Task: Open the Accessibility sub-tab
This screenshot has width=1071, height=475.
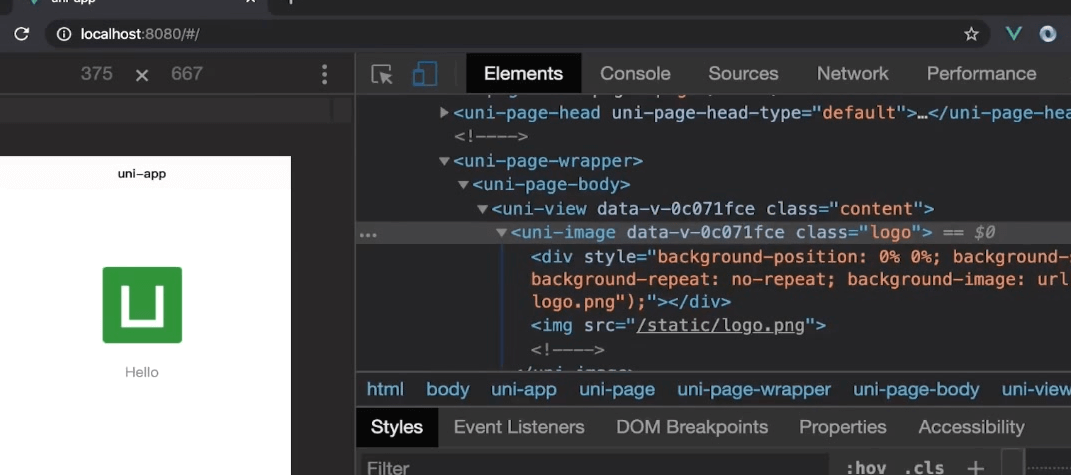Action: coord(971,427)
